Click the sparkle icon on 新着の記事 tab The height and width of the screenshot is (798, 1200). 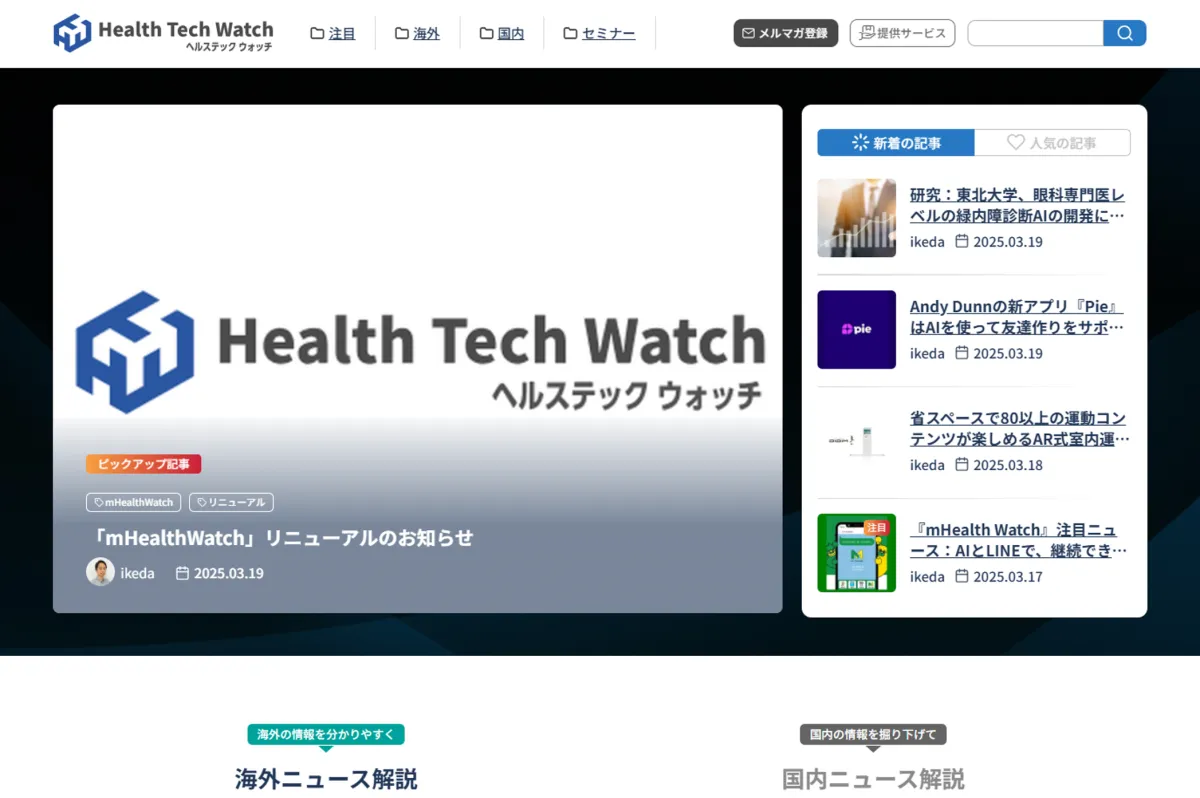(860, 143)
